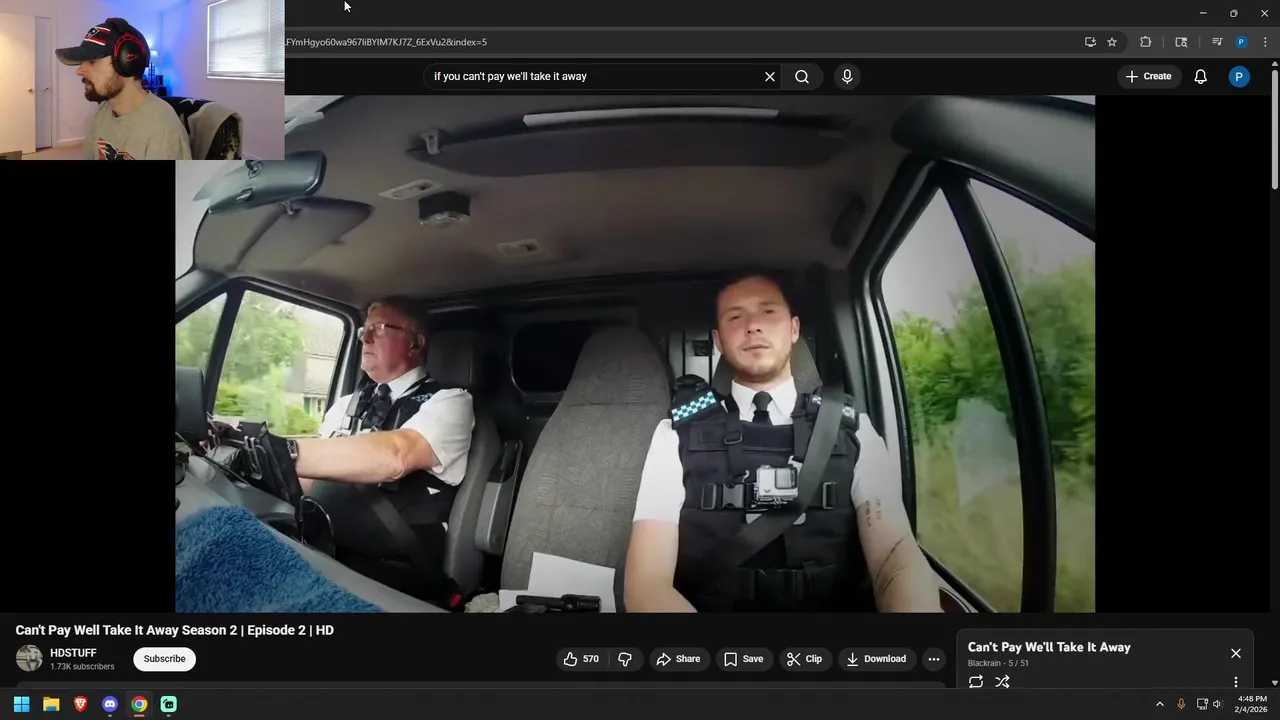
Task: Expand the system tray hidden icons chevron
Action: [x=1160, y=704]
